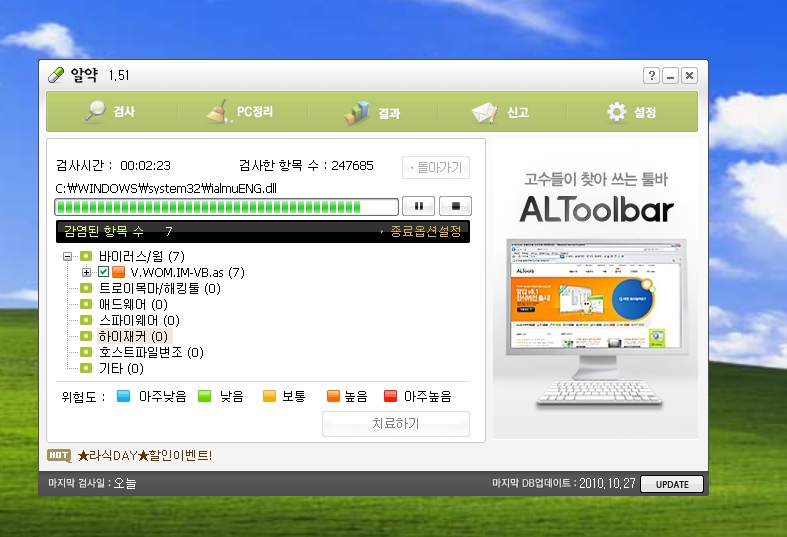This screenshot has width=787, height=537.
Task: Open the 신고 report tab
Action: 501,112
